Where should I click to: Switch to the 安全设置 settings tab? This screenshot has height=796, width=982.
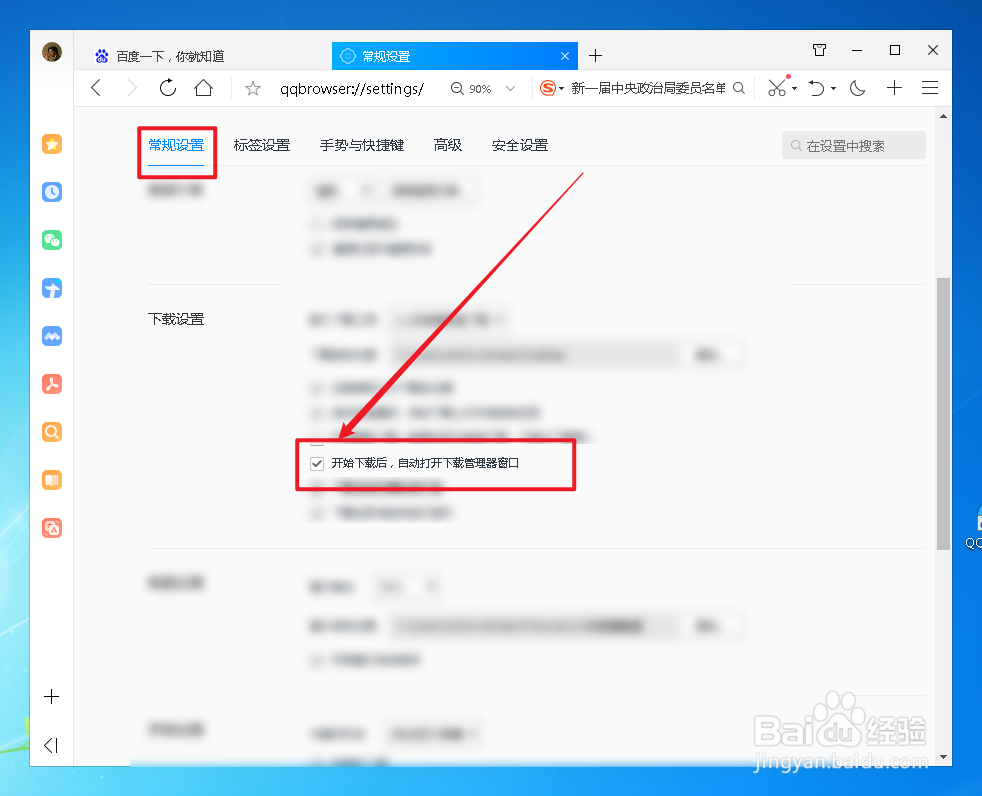(x=519, y=144)
